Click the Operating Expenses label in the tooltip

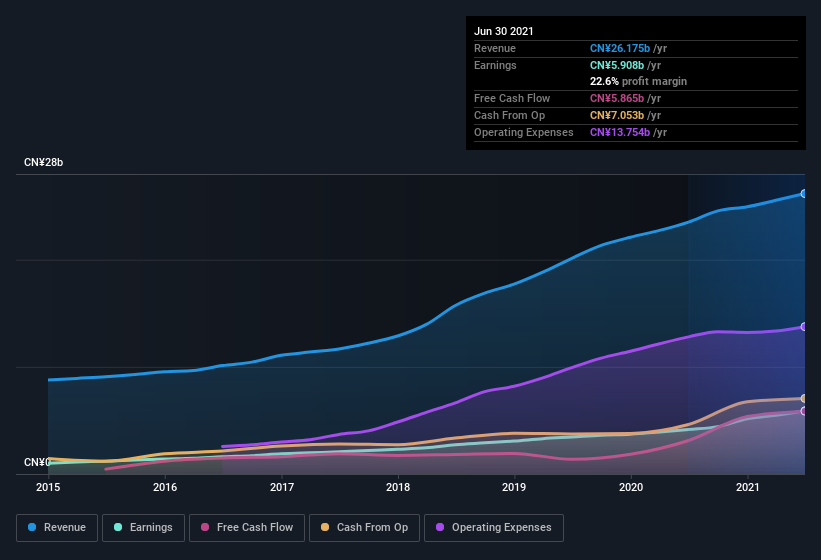(524, 132)
